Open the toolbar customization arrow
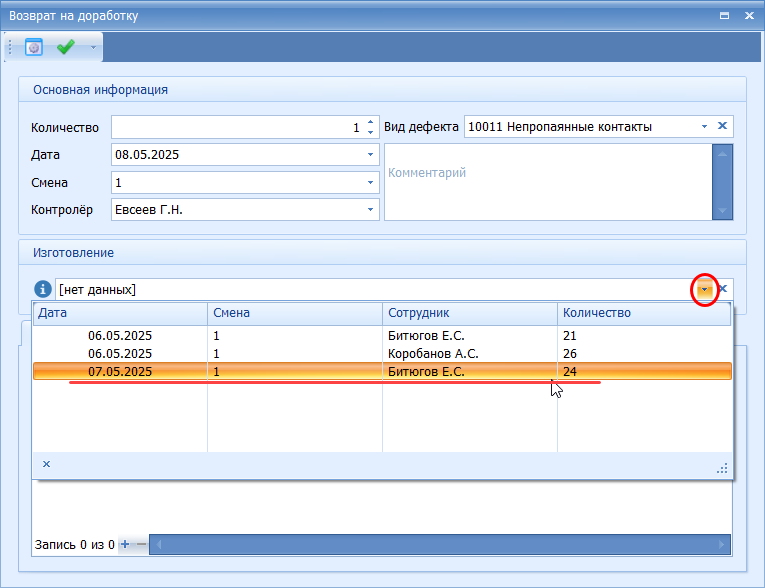This screenshot has width=765, height=588. (x=94, y=47)
